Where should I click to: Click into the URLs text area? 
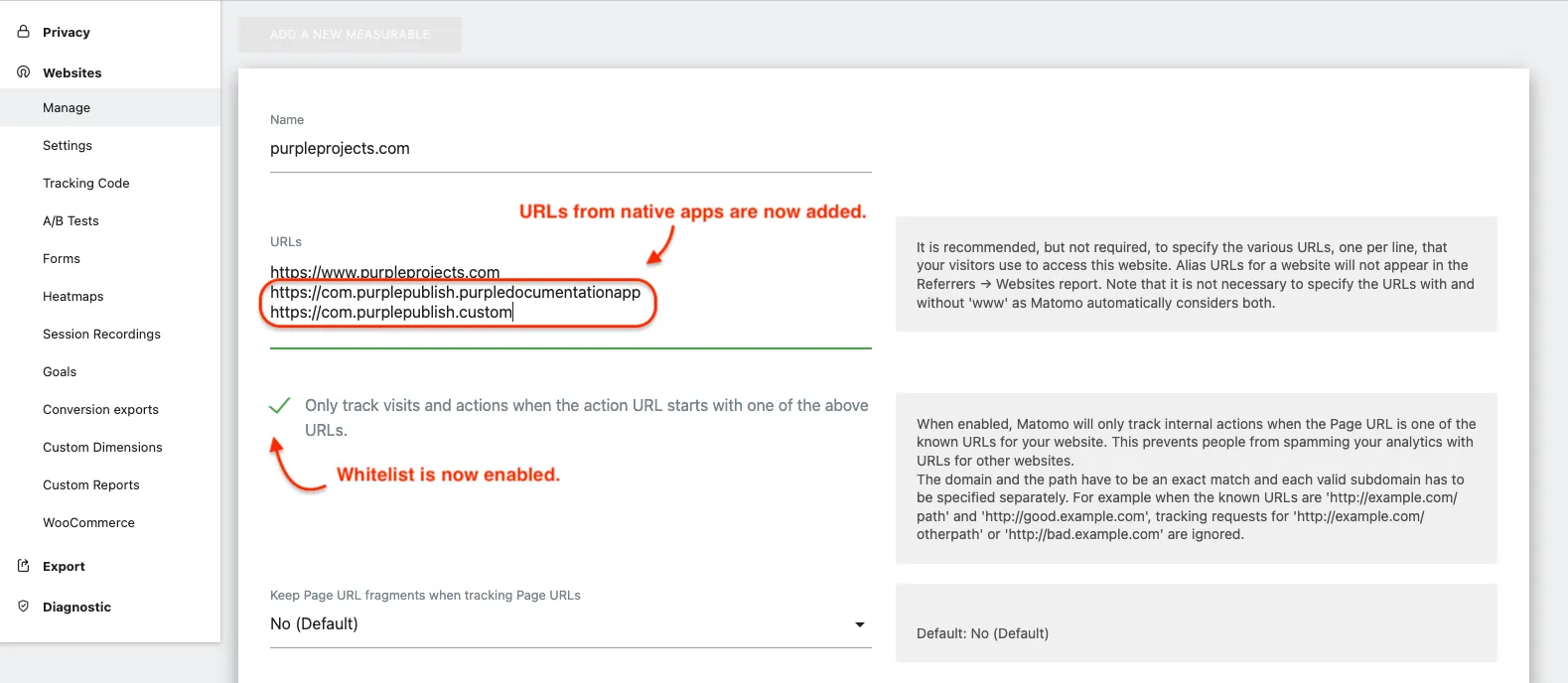pos(571,302)
